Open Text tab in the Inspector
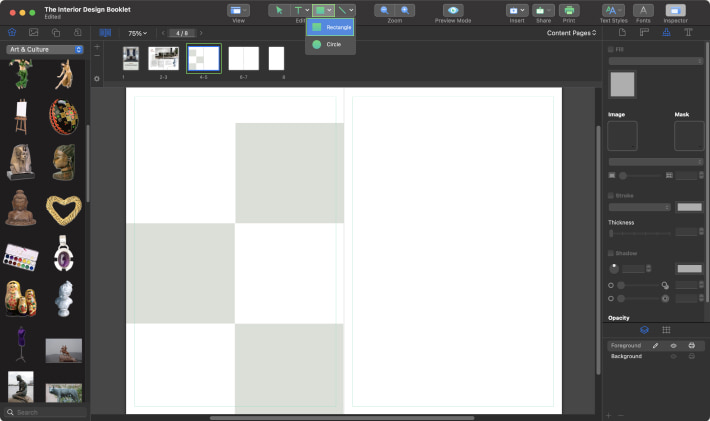Viewport: 710px width, 421px height. [x=688, y=32]
